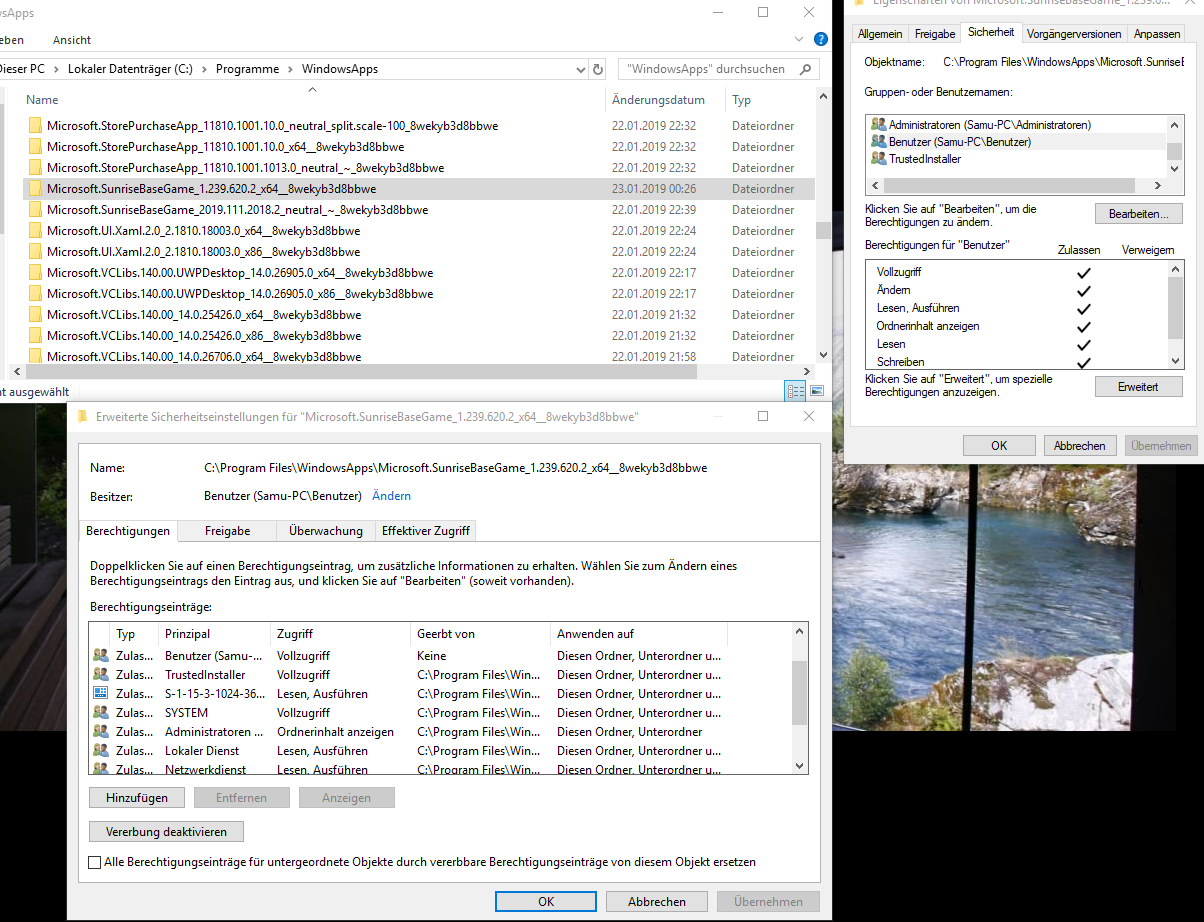Click icon of Administratoren permission entry
Screen dimensions: 1204x922
coord(100,732)
